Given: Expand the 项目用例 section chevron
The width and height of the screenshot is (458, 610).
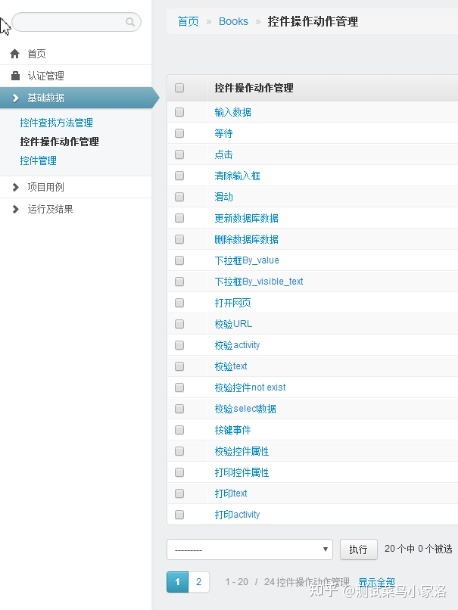Looking at the screenshot, I should click(15, 187).
